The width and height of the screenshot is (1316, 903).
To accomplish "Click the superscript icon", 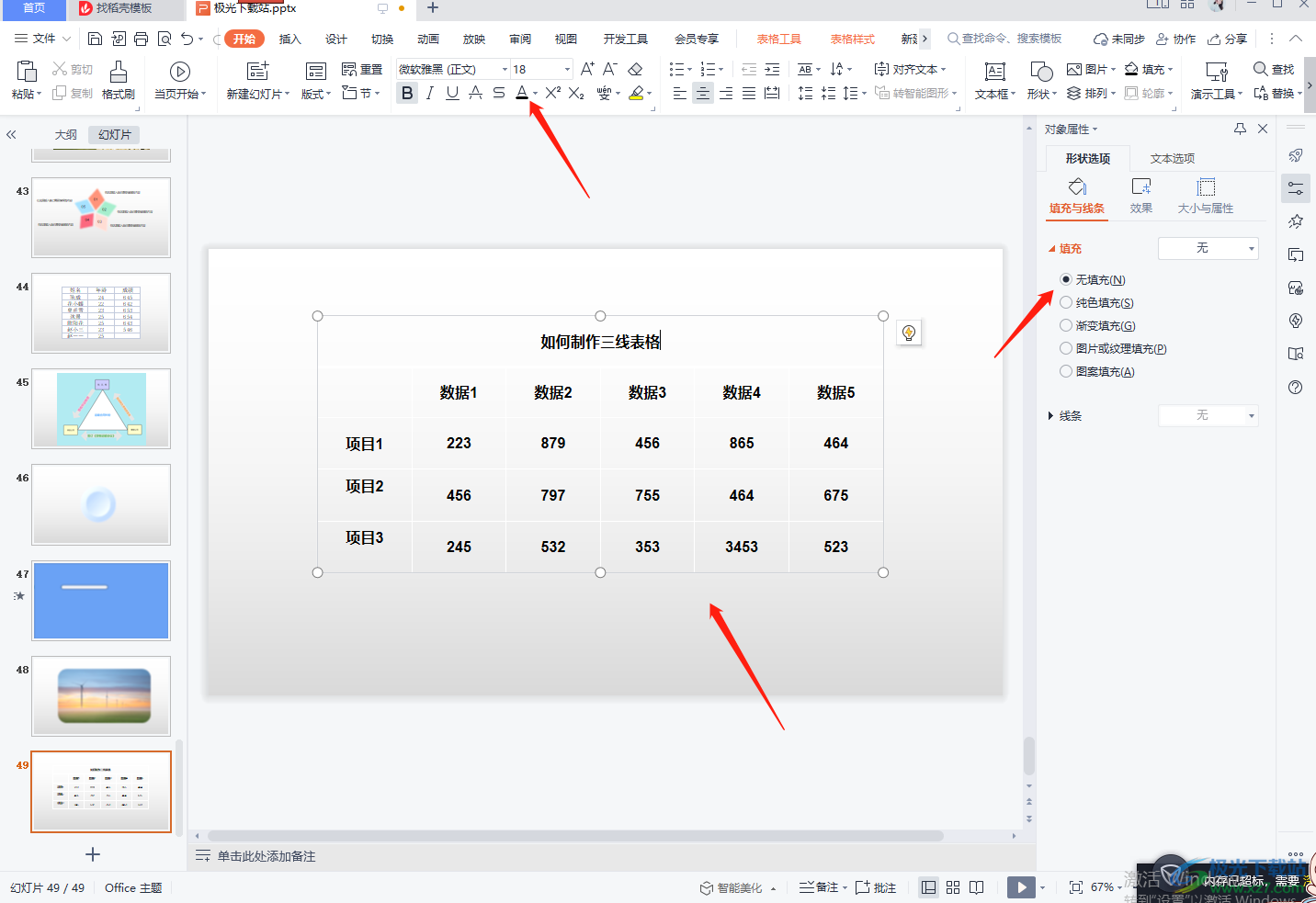I will coord(552,94).
